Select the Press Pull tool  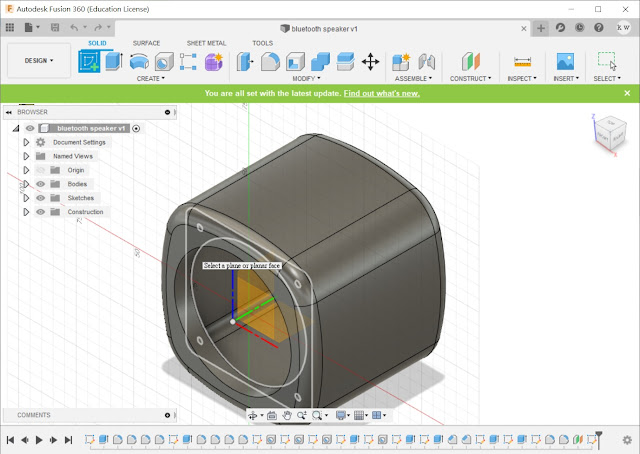[245, 62]
